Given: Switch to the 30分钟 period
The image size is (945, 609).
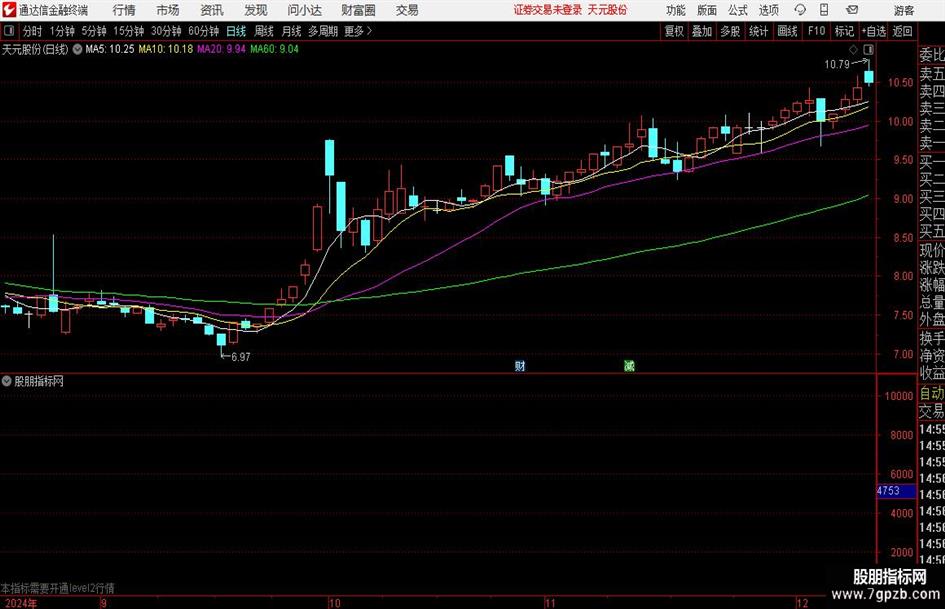Looking at the screenshot, I should (x=166, y=31).
